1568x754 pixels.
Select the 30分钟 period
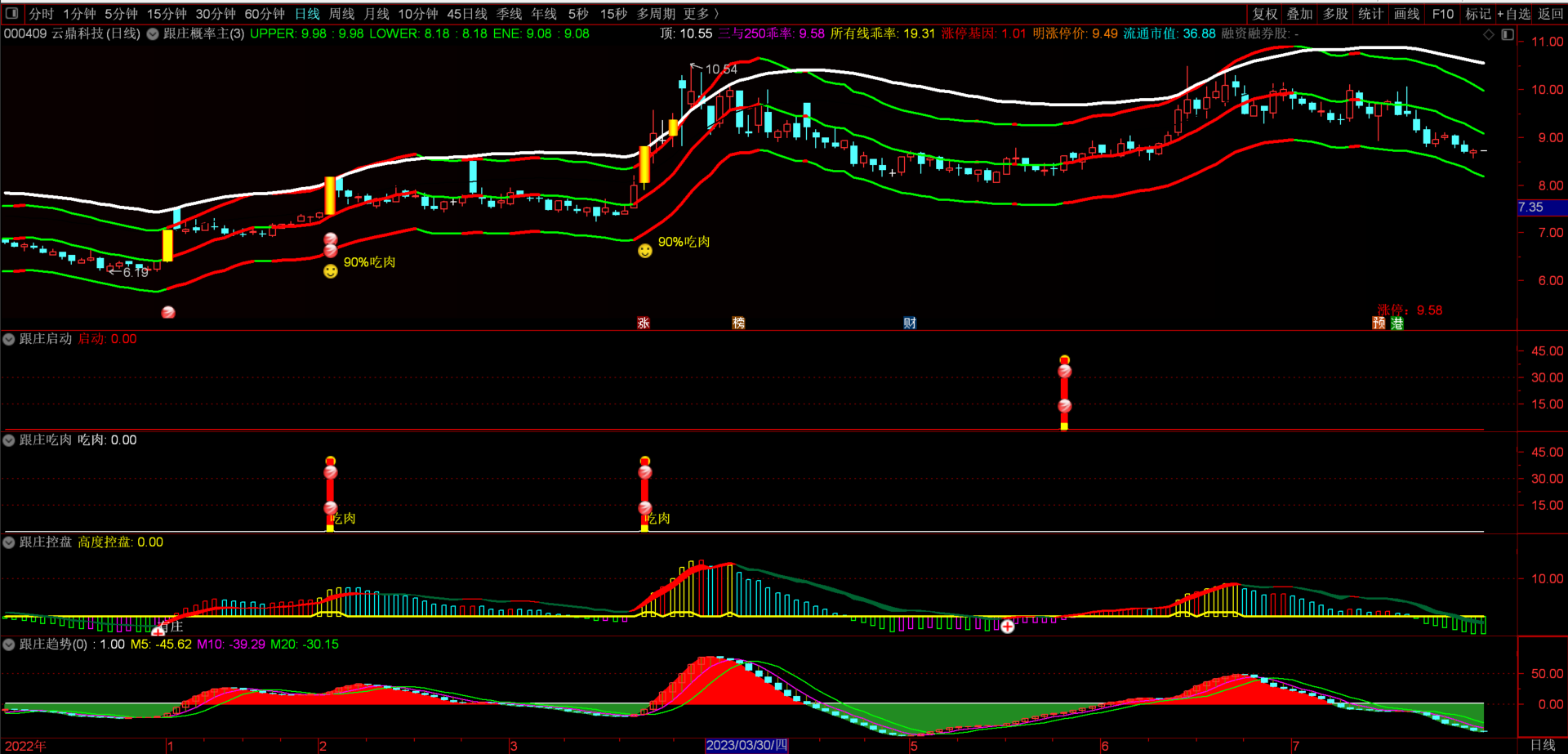pyautogui.click(x=216, y=14)
